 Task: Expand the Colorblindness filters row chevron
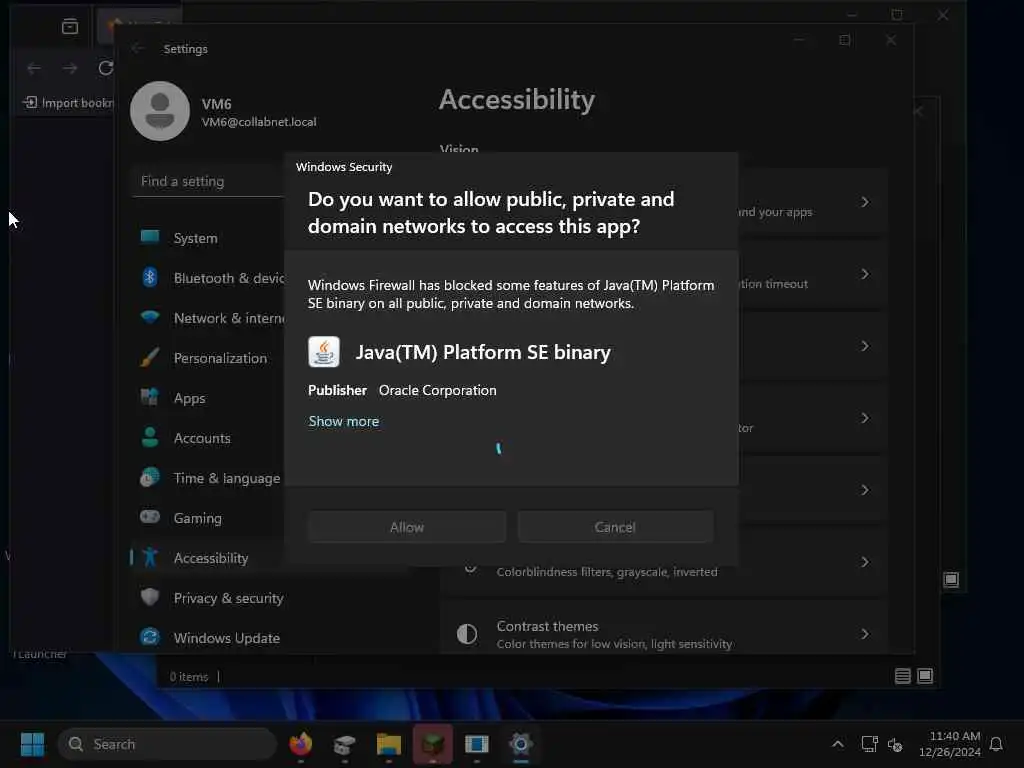pos(865,562)
